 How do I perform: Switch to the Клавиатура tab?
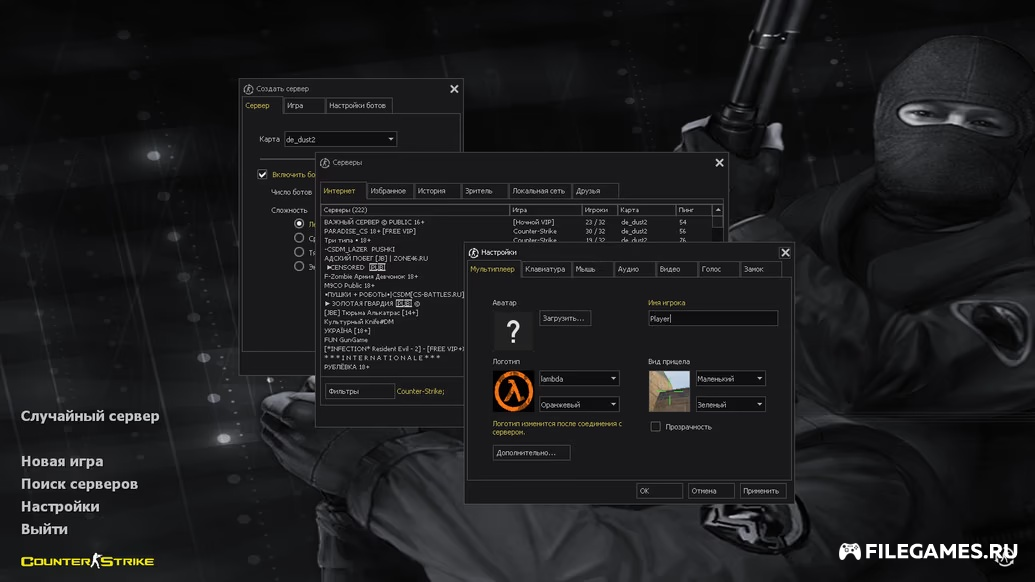pyautogui.click(x=545, y=269)
